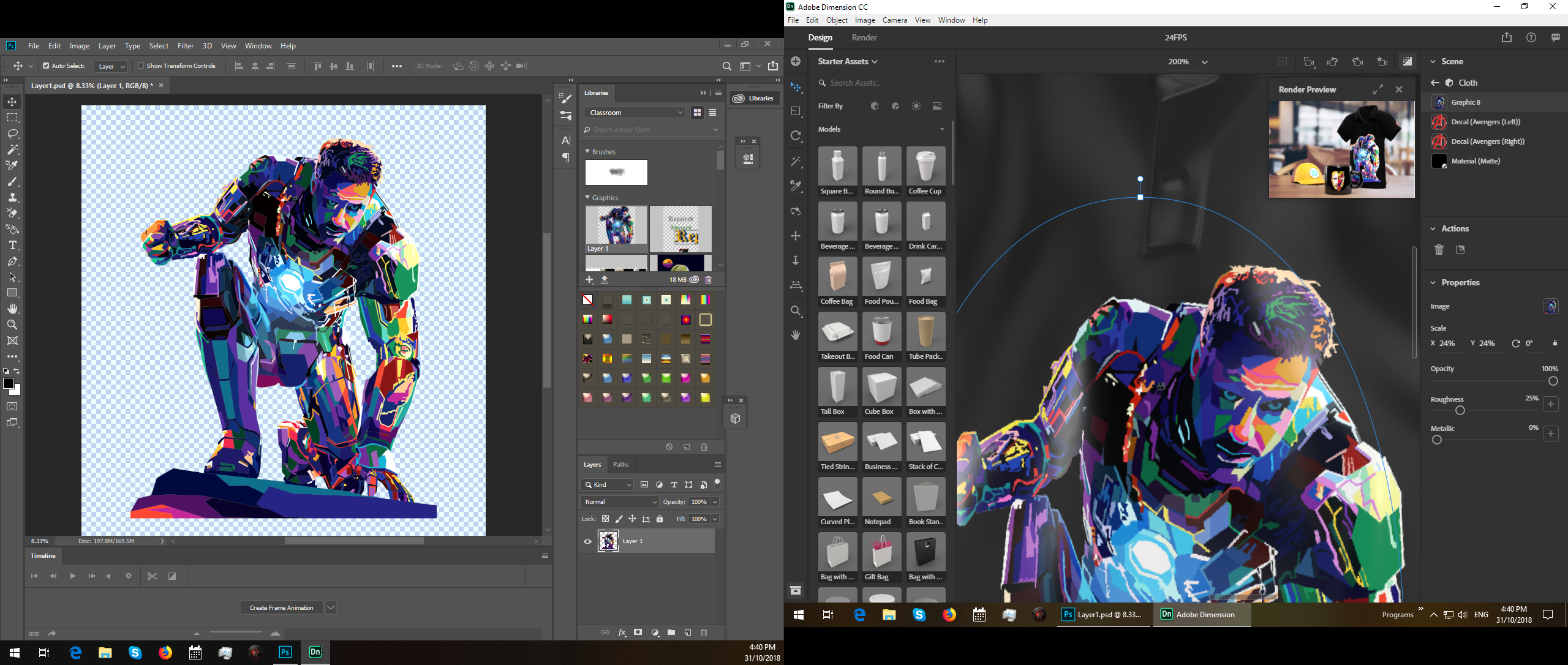
Task: Open Starter Assets dropdown in Dimension
Action: click(848, 61)
